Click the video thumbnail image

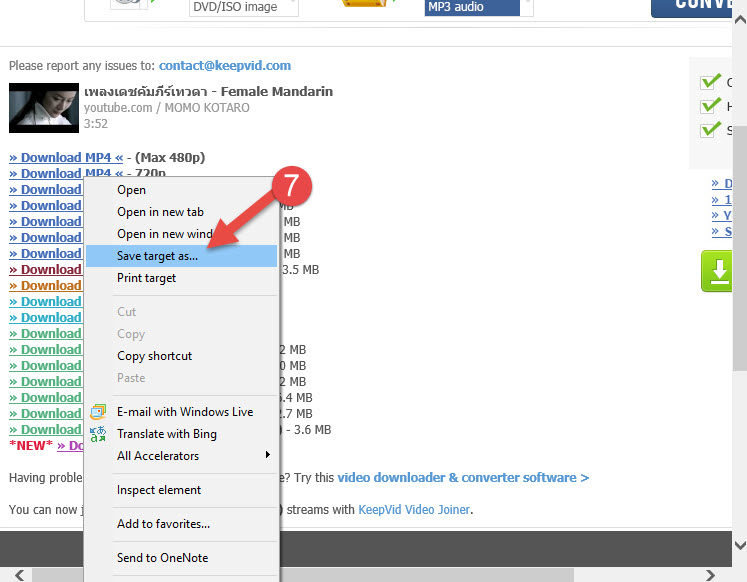point(44,108)
